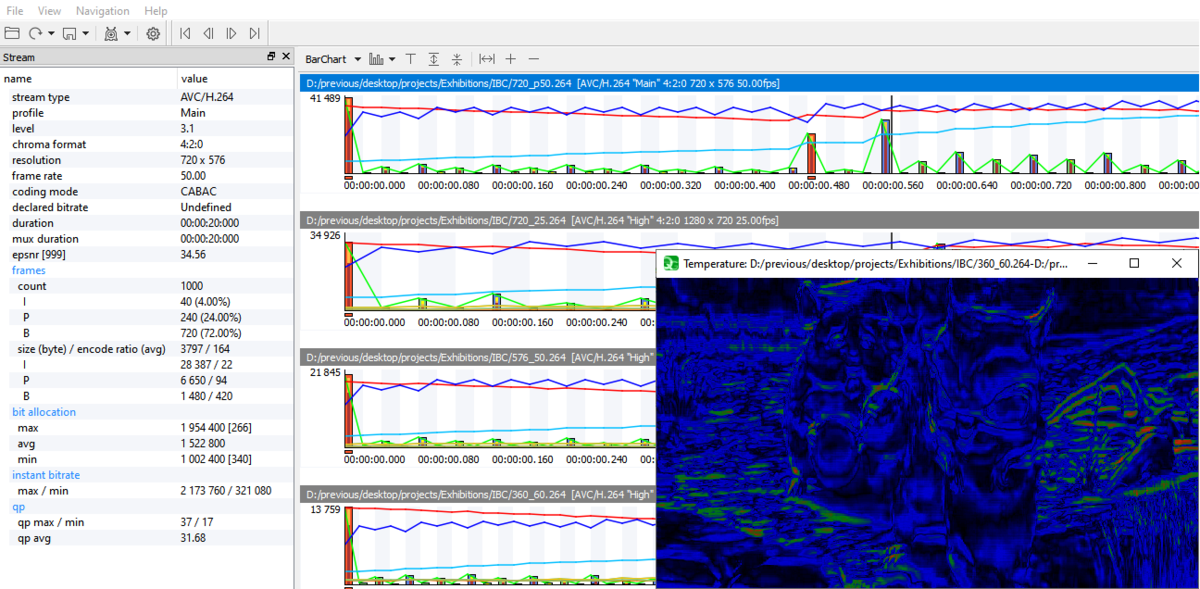This screenshot has height=589, width=1200.
Task: Jump to the first frame
Action: pos(185,33)
